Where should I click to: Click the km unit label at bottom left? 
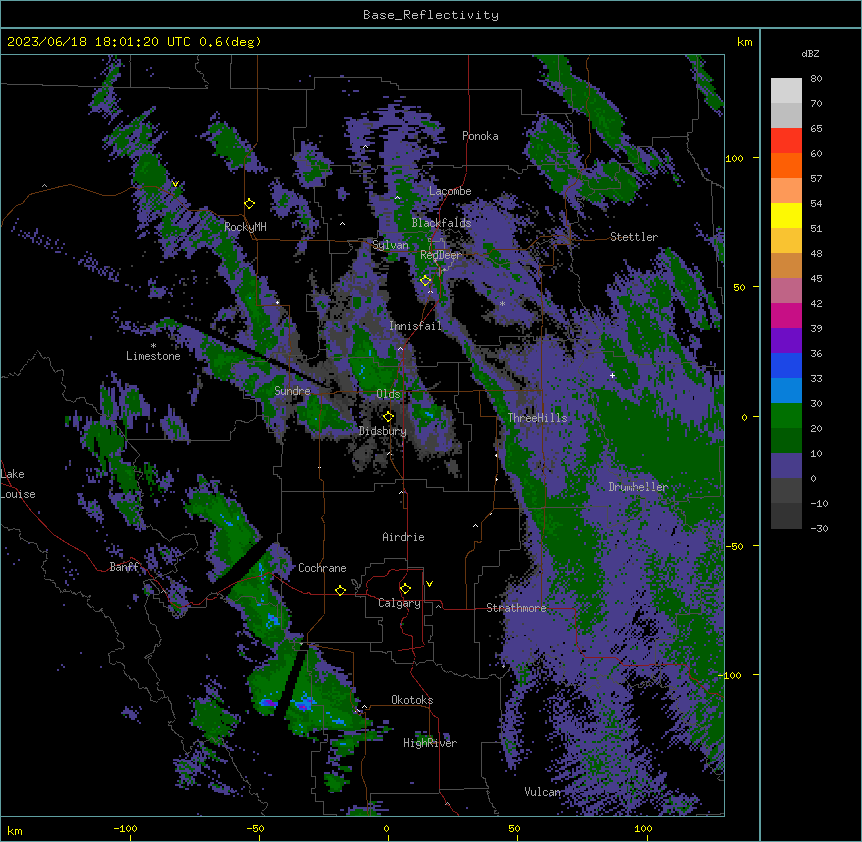pyautogui.click(x=15, y=831)
